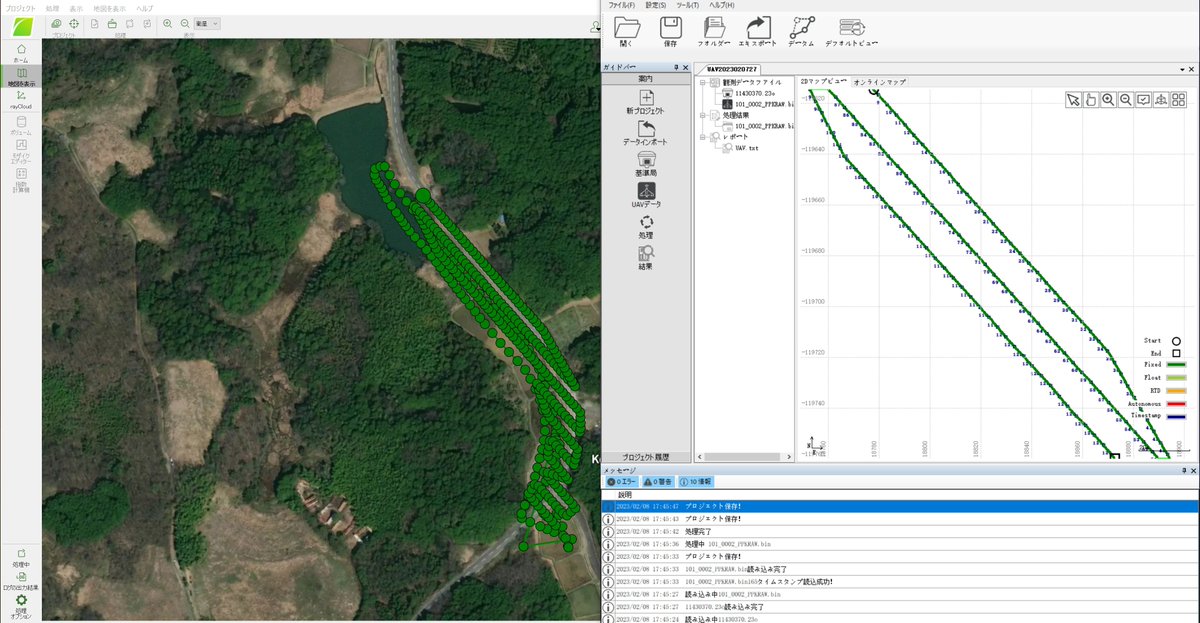Pin the ガイドバー panel
This screenshot has height=623, width=1200.
pos(676,67)
